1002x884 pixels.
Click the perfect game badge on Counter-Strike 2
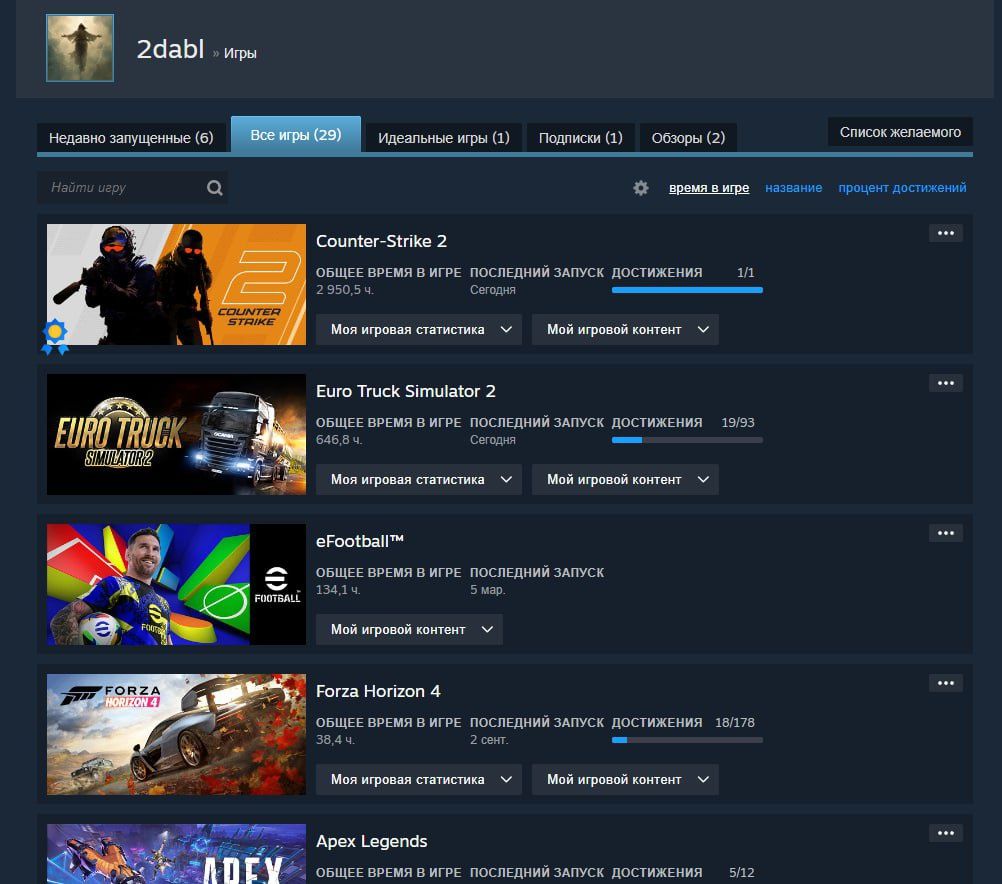pos(55,336)
